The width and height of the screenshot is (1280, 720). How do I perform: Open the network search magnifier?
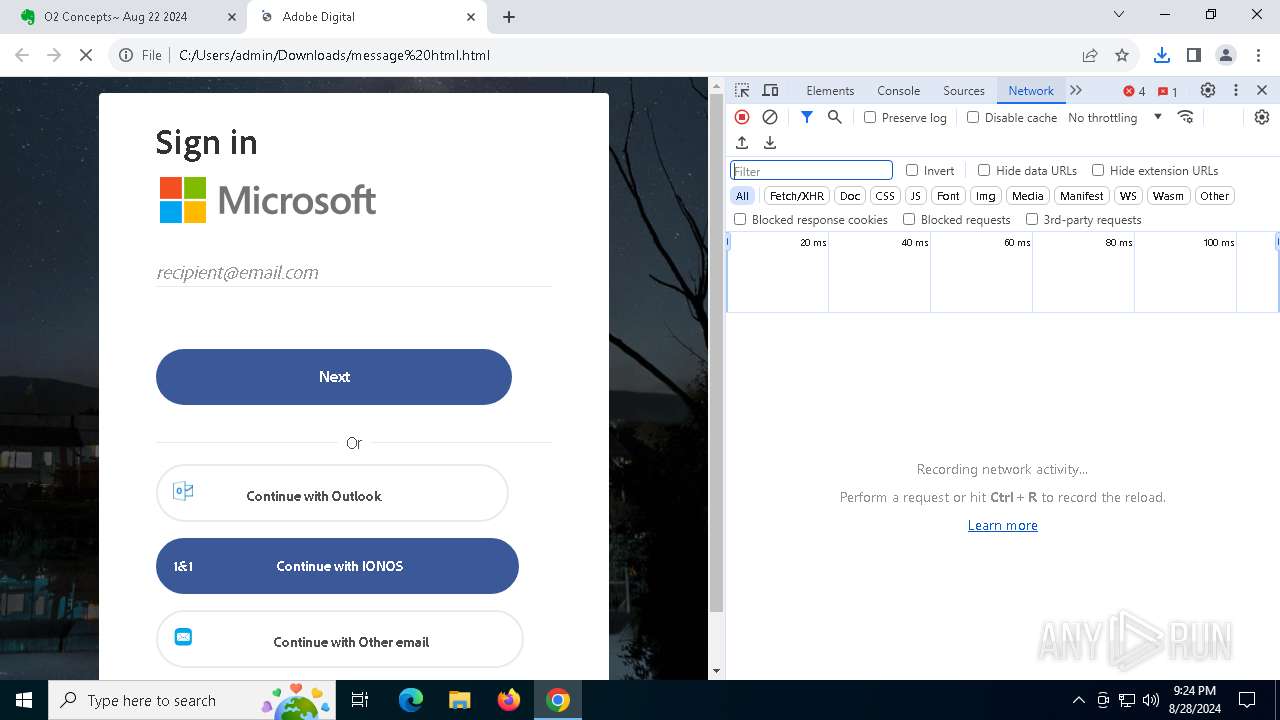tap(835, 117)
